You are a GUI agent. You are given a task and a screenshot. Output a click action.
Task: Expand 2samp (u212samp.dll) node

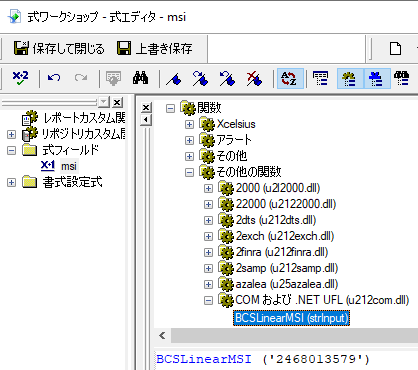(208, 268)
